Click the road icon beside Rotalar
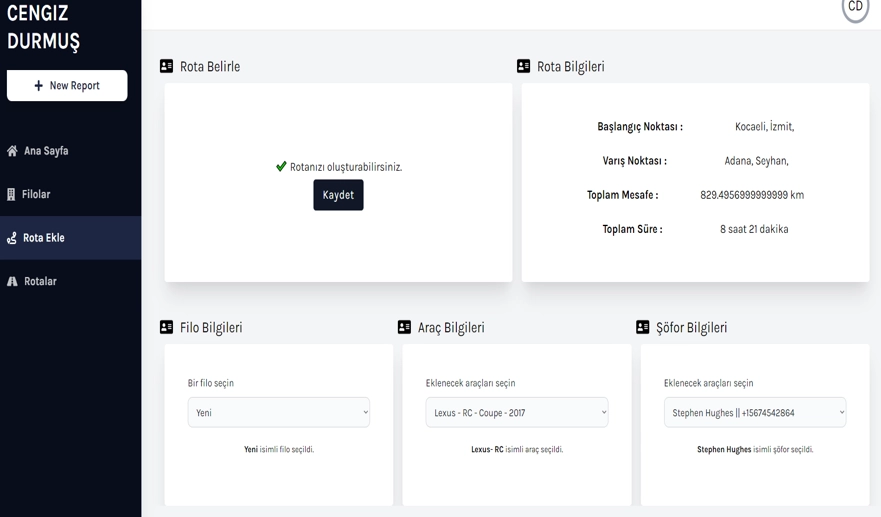Viewport: 881px width, 517px height. pos(12,282)
